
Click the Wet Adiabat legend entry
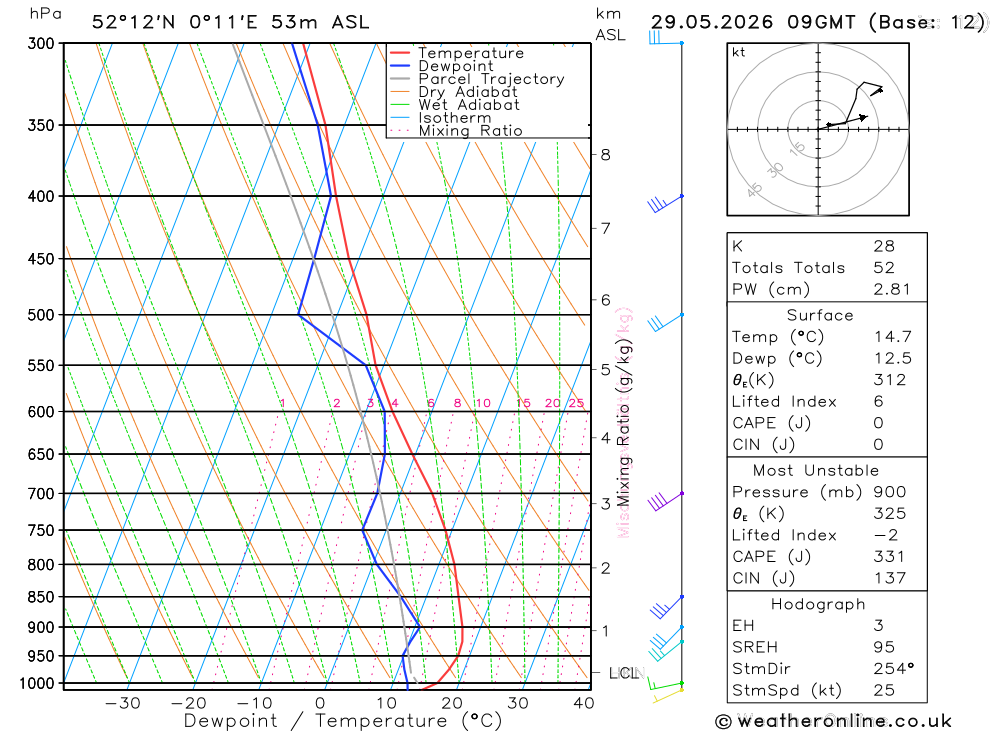coord(455,105)
